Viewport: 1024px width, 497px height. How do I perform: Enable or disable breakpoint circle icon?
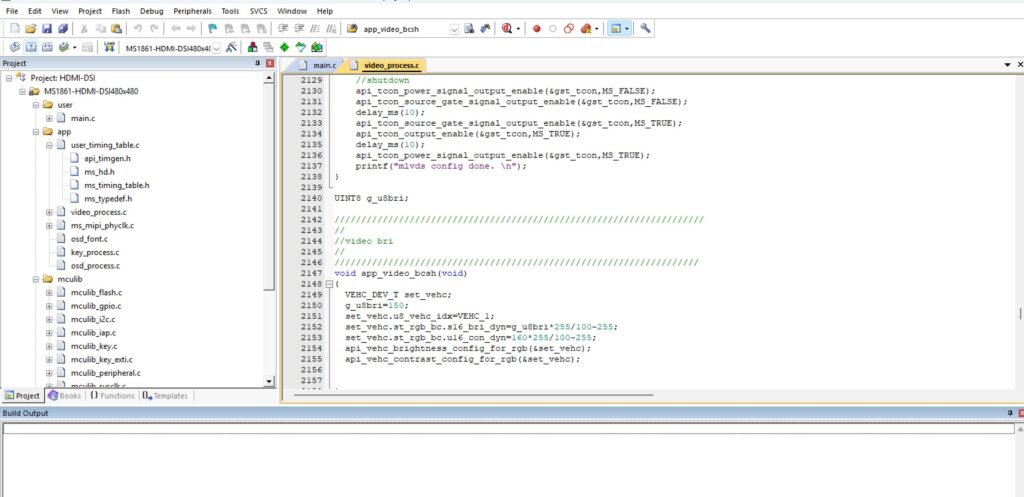pos(552,29)
